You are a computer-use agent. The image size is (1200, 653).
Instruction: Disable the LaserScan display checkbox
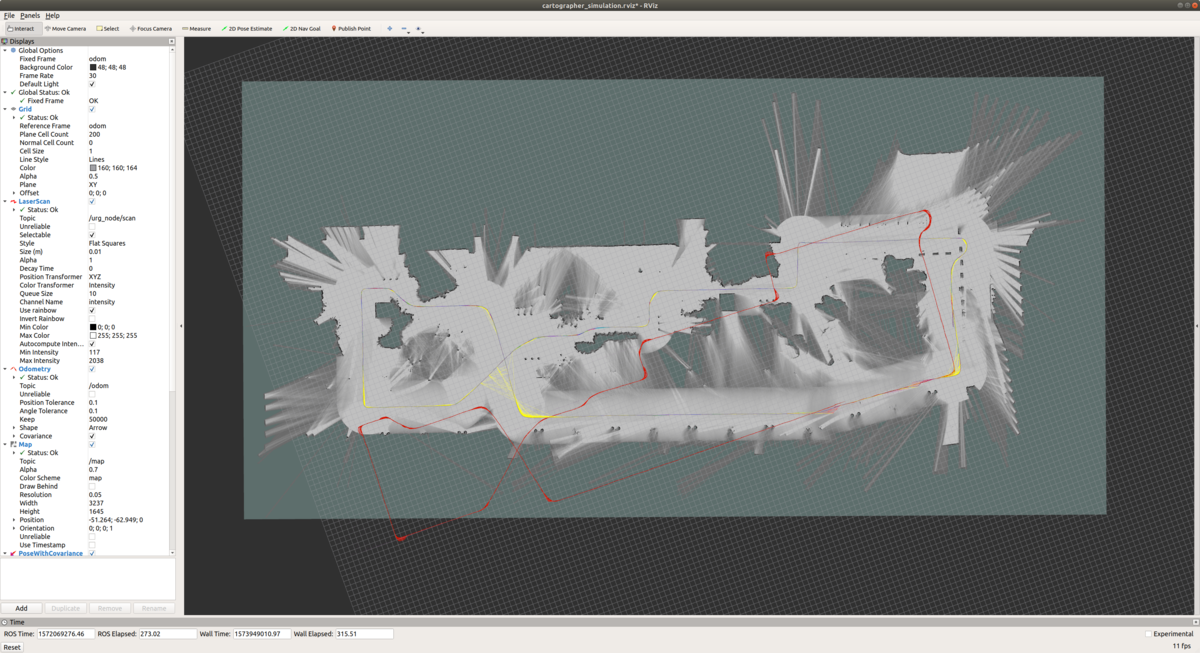pos(92,201)
